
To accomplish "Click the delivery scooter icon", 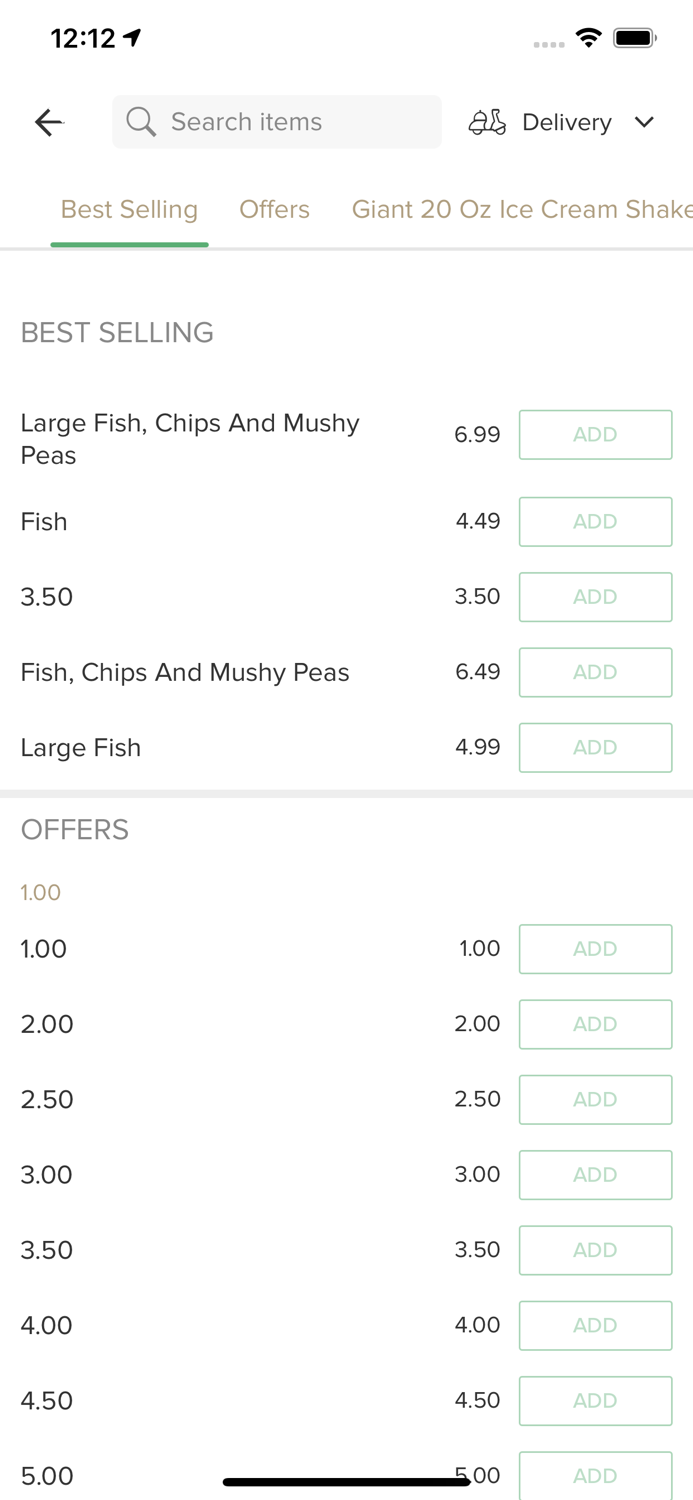I will [x=487, y=122].
